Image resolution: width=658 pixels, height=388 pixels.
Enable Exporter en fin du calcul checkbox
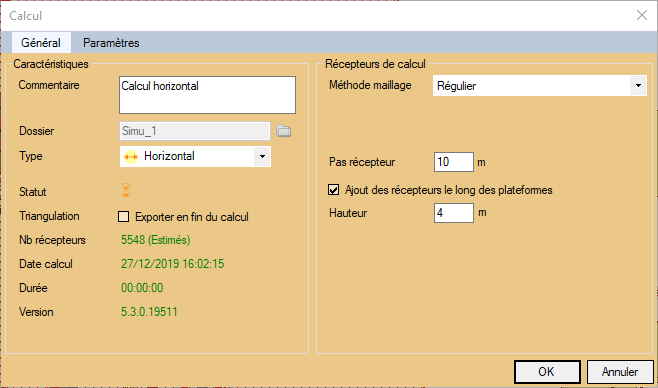coord(123,216)
